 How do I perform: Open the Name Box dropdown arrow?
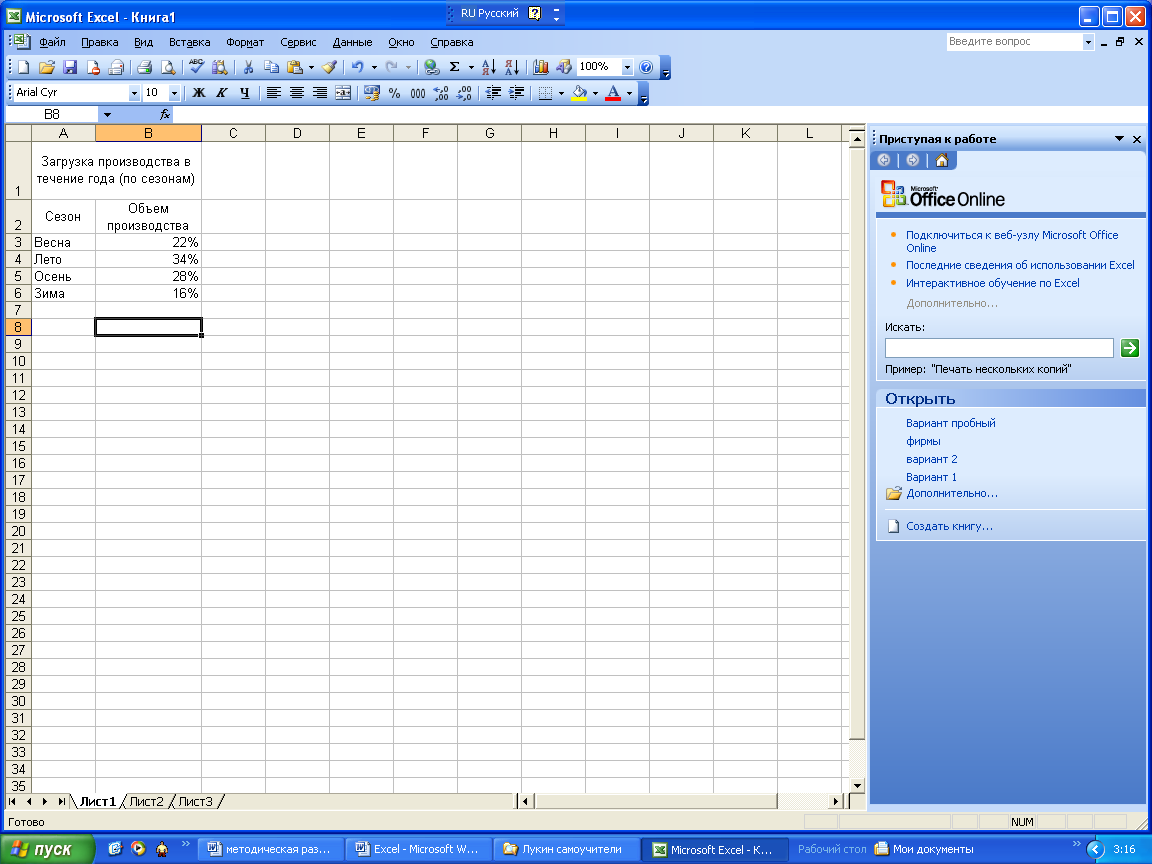107,115
